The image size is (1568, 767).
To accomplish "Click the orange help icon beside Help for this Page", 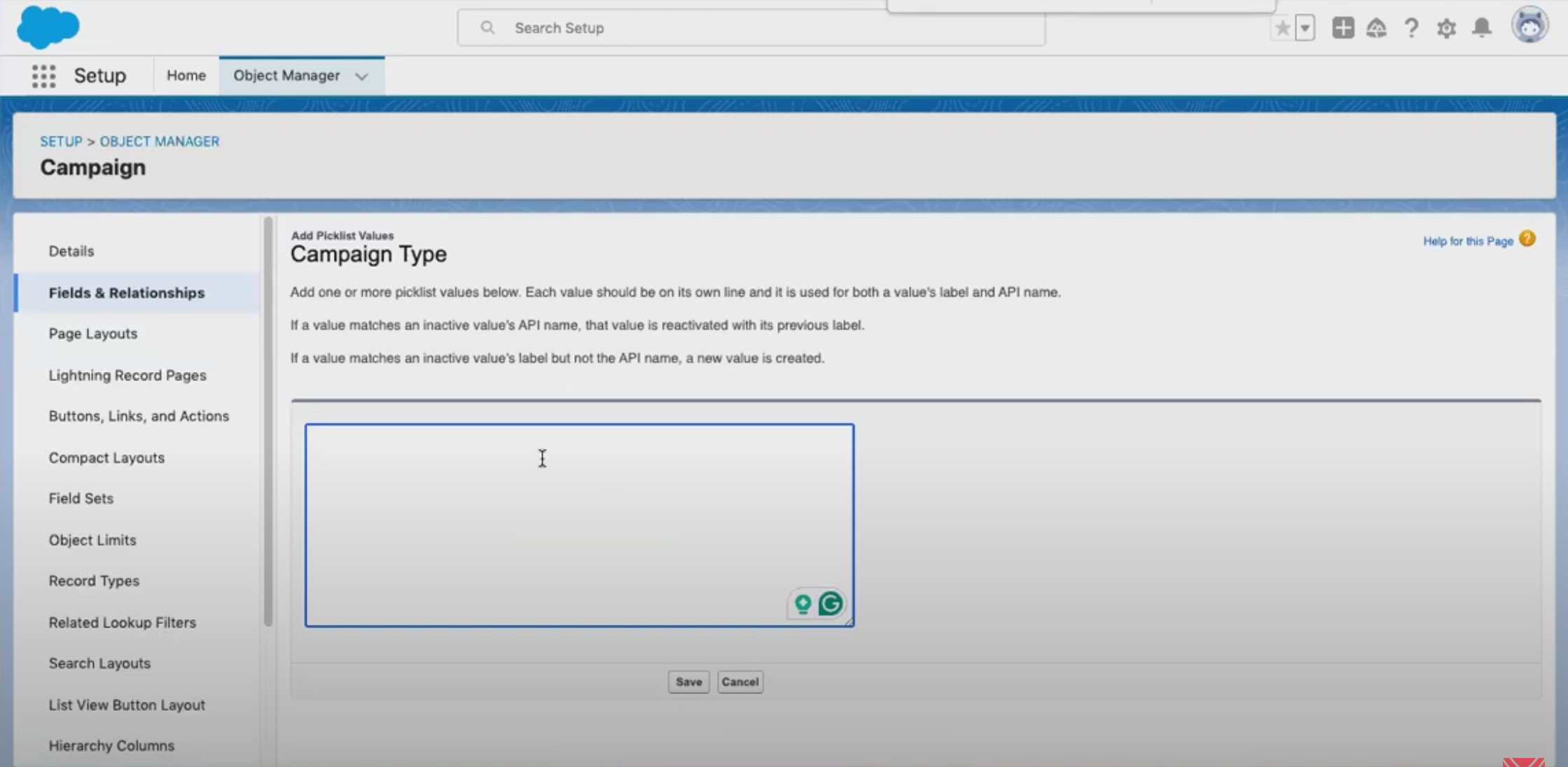I will pos(1527,240).
